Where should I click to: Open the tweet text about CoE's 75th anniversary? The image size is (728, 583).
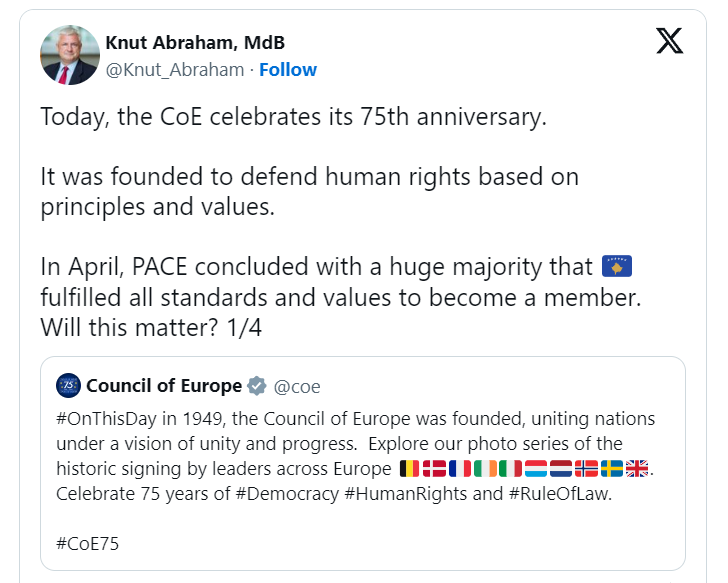[294, 116]
